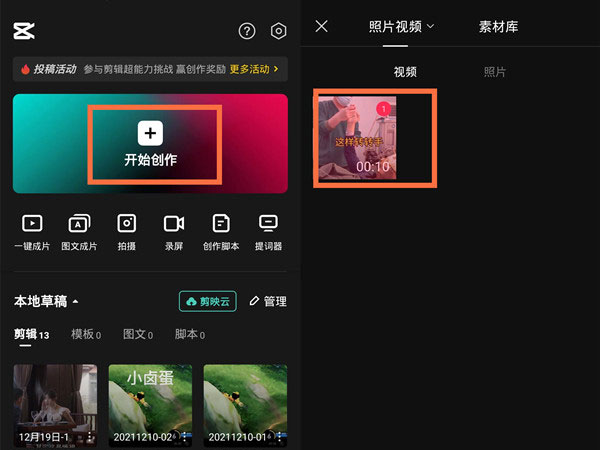The image size is (600, 450).
Task: Select the 模板 templates drafts tab
Action: click(87, 334)
